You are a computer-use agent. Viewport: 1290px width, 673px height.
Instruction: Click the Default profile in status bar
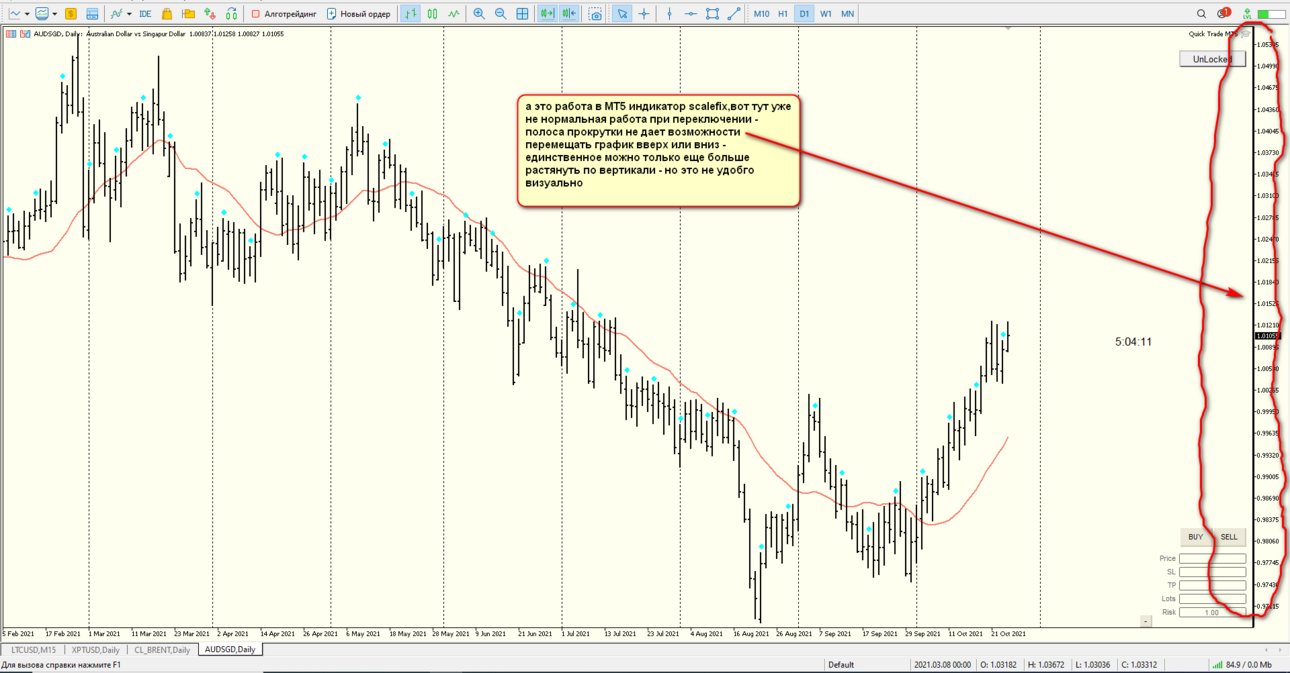(x=841, y=665)
